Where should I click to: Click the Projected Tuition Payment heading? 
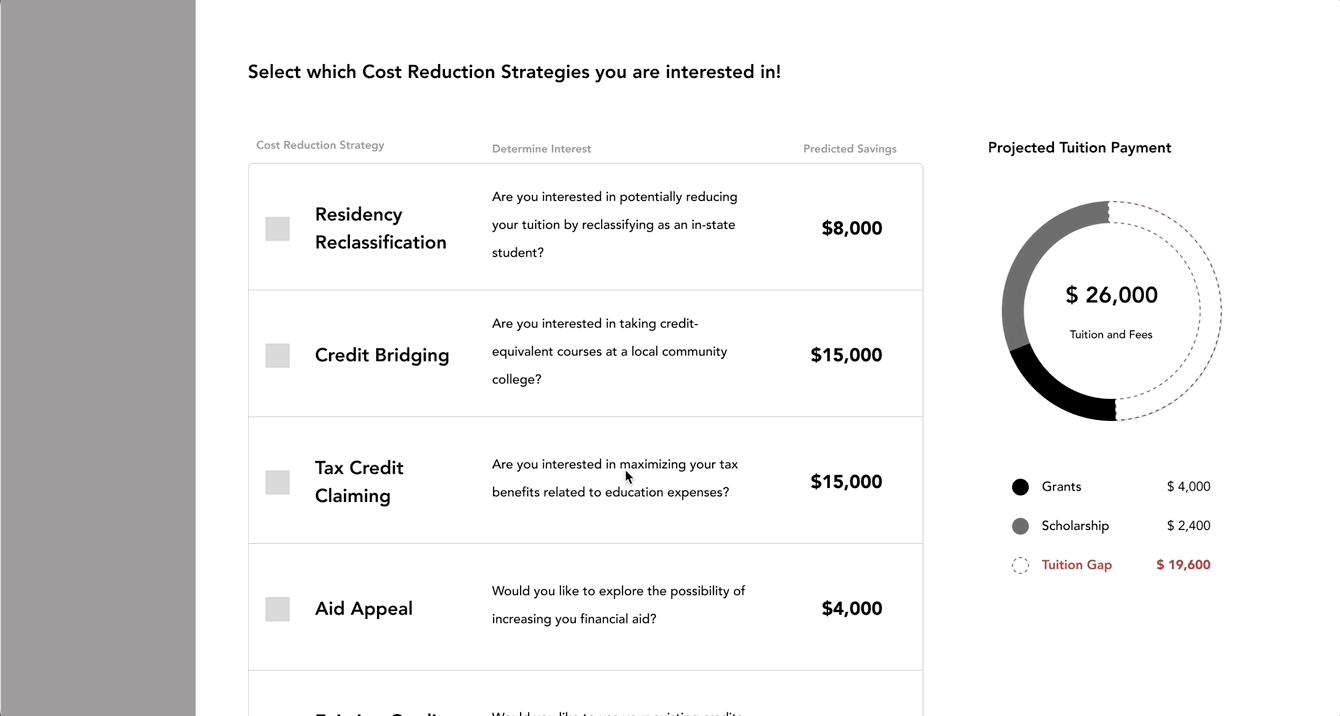pyautogui.click(x=1079, y=148)
